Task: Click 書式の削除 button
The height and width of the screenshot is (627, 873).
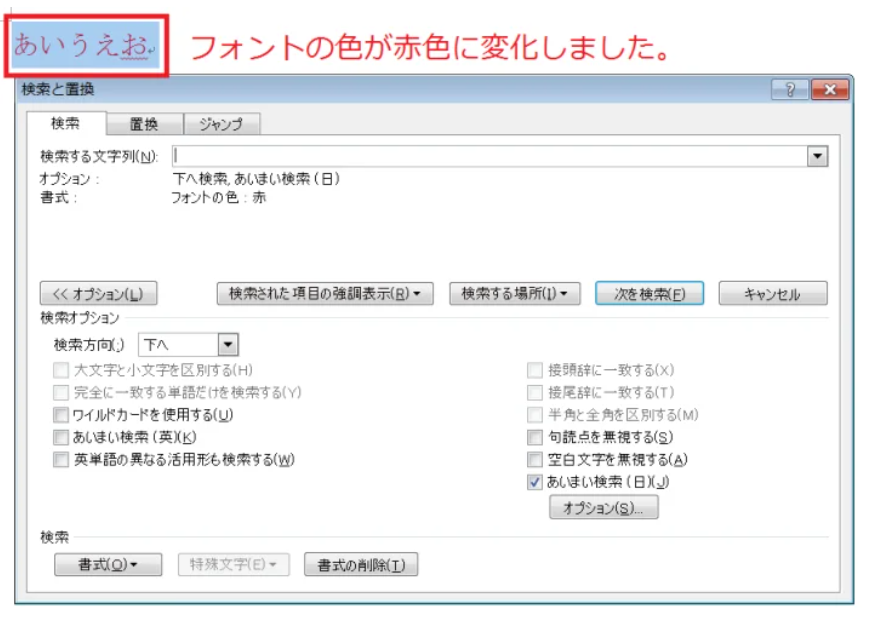Action: pos(361,565)
